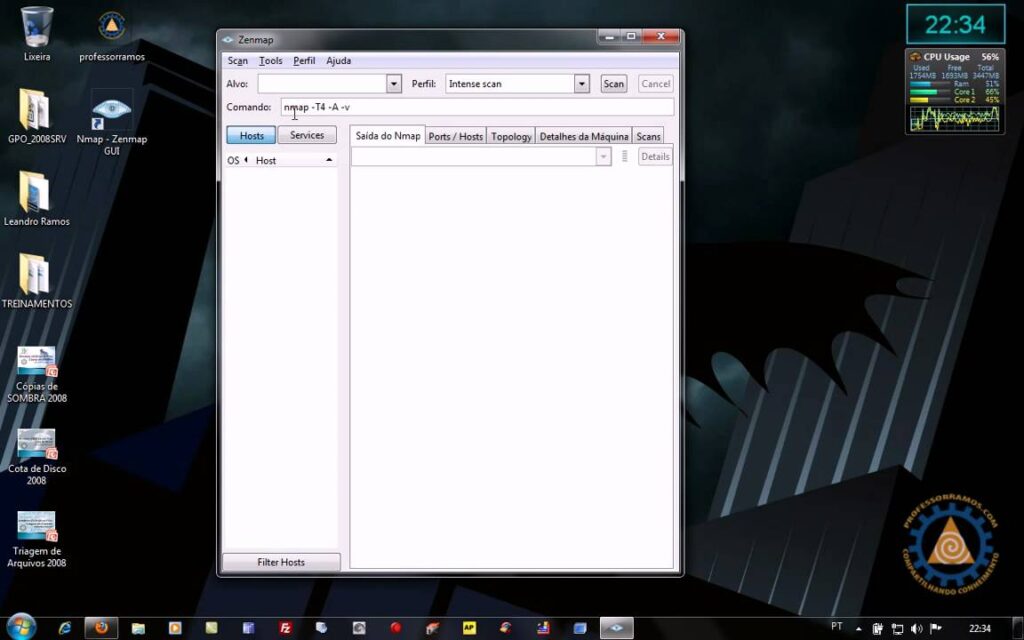Open Firefox from the taskbar
This screenshot has width=1024, height=640.
101,628
